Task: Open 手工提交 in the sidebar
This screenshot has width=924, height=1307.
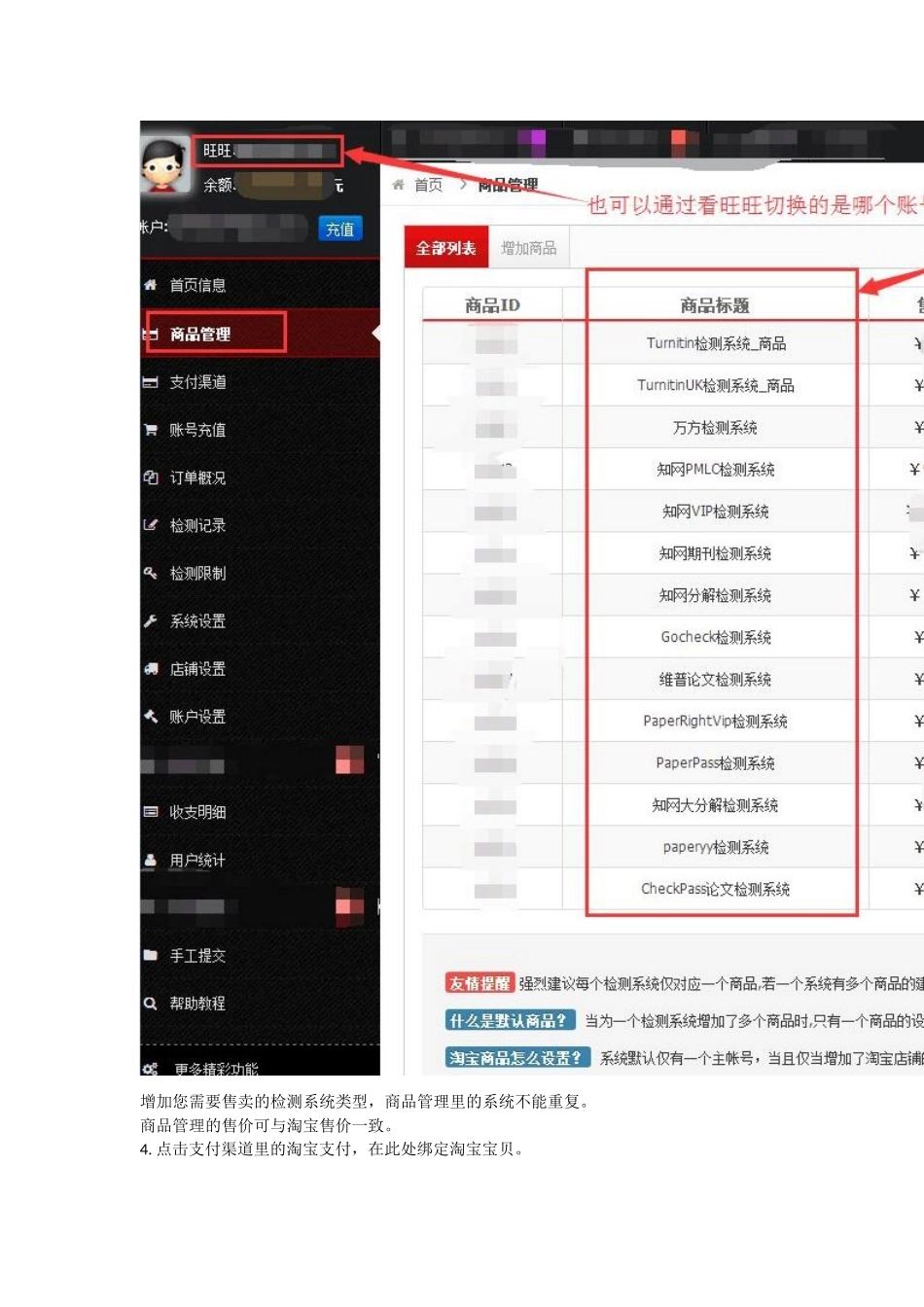Action: point(197,956)
